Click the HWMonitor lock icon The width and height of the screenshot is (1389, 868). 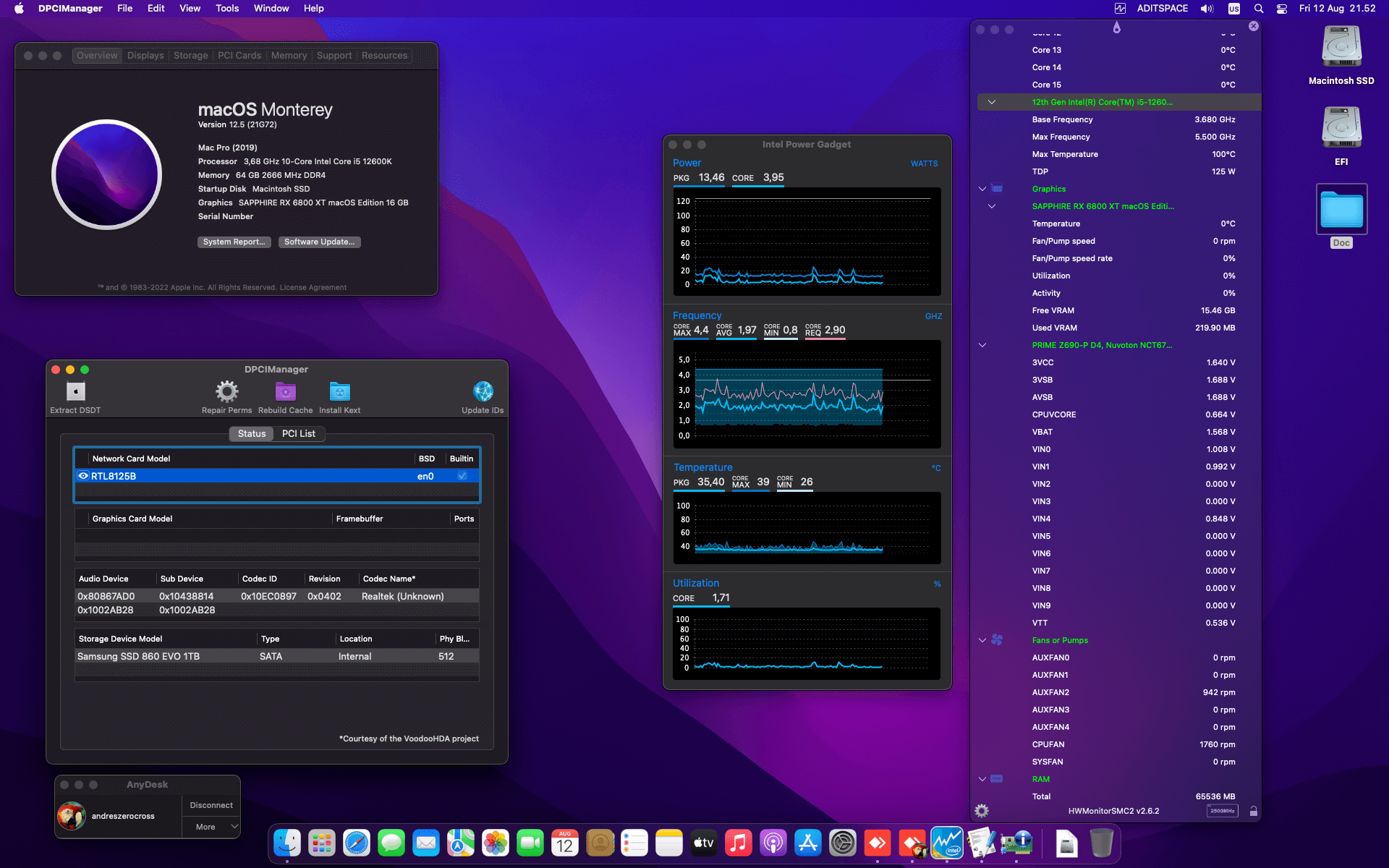[1254, 811]
